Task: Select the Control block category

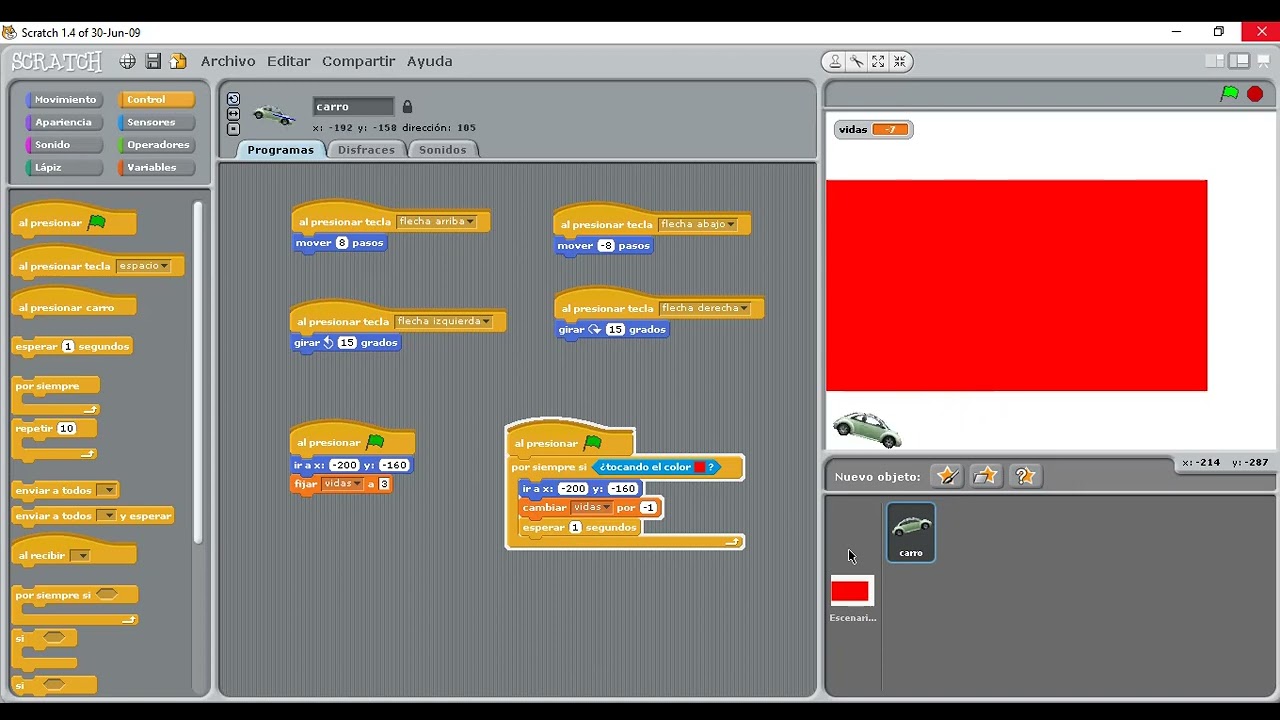Action: pos(157,100)
